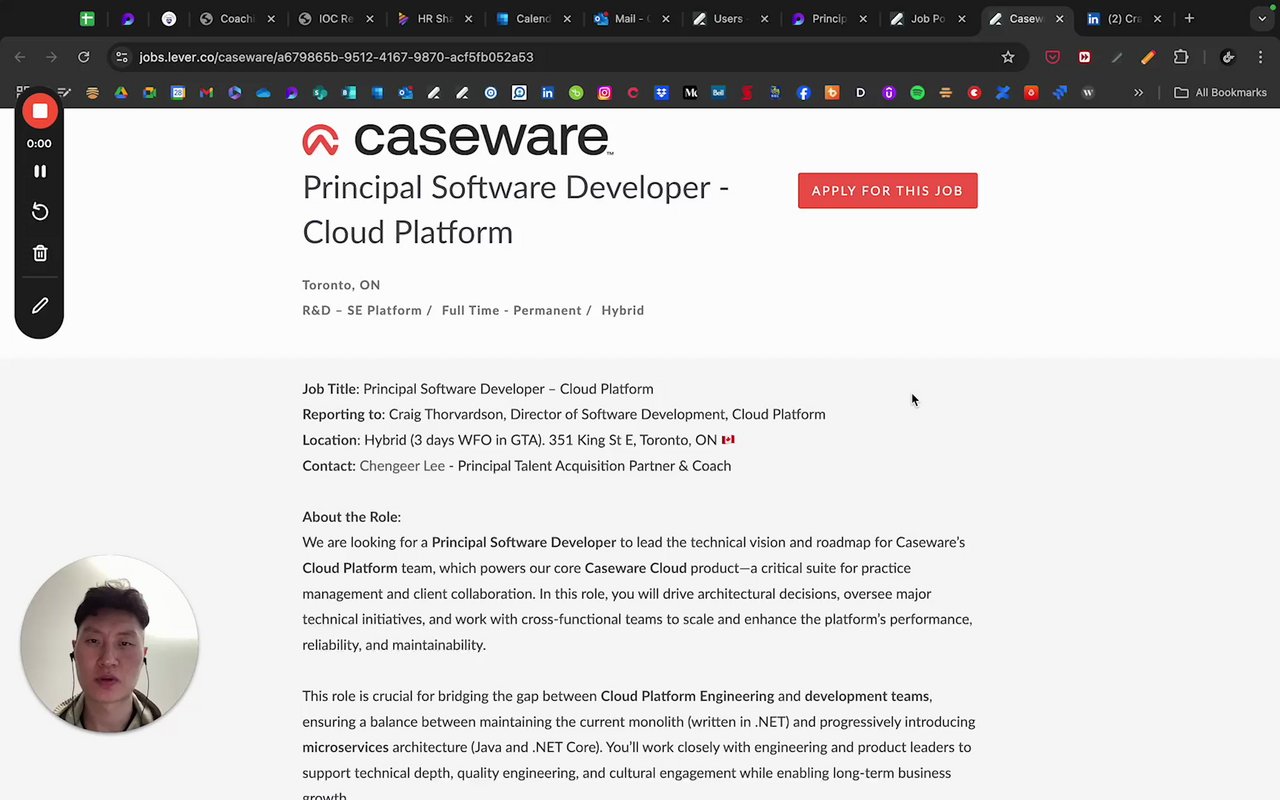Open the tab search dropdown arrow
The image size is (1280, 800).
pos(1262,18)
